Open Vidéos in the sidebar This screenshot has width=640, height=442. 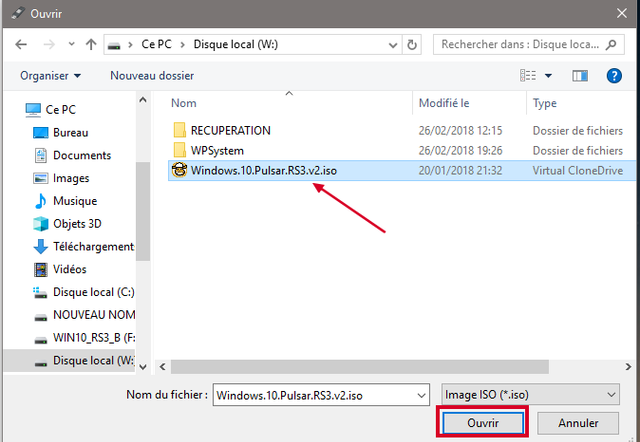(x=70, y=269)
